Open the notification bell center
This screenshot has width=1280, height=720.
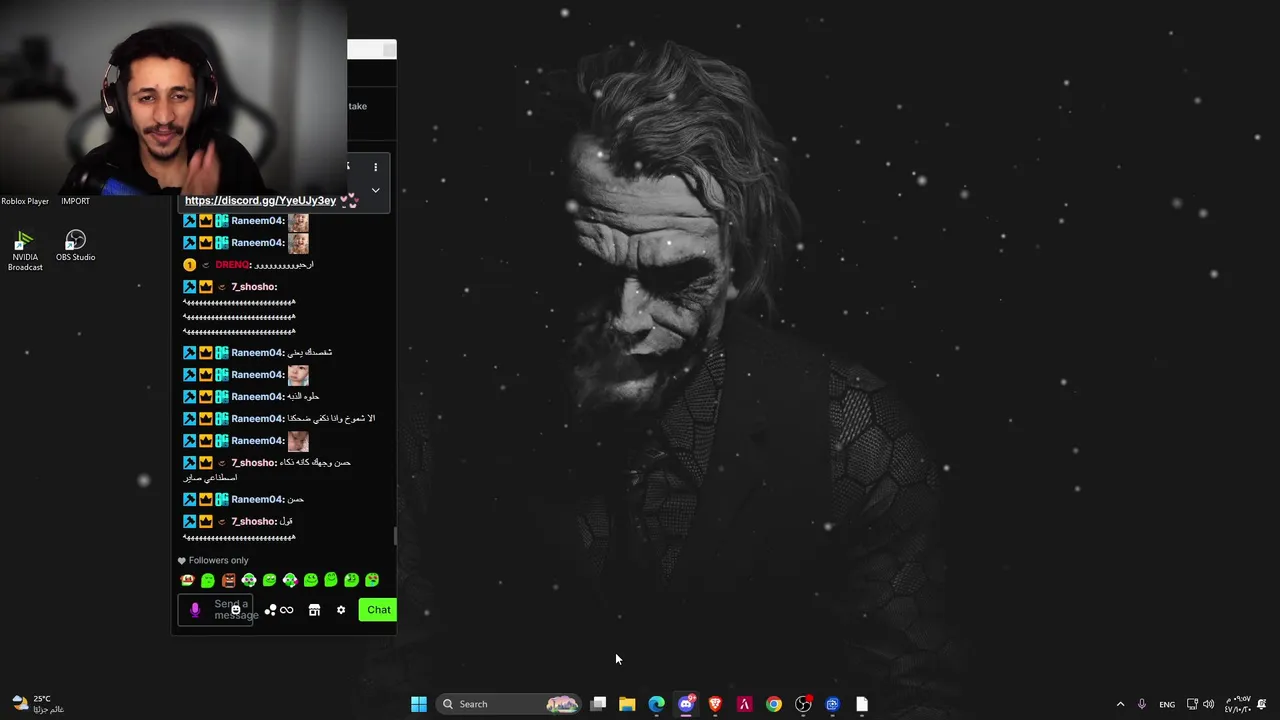[1262, 704]
